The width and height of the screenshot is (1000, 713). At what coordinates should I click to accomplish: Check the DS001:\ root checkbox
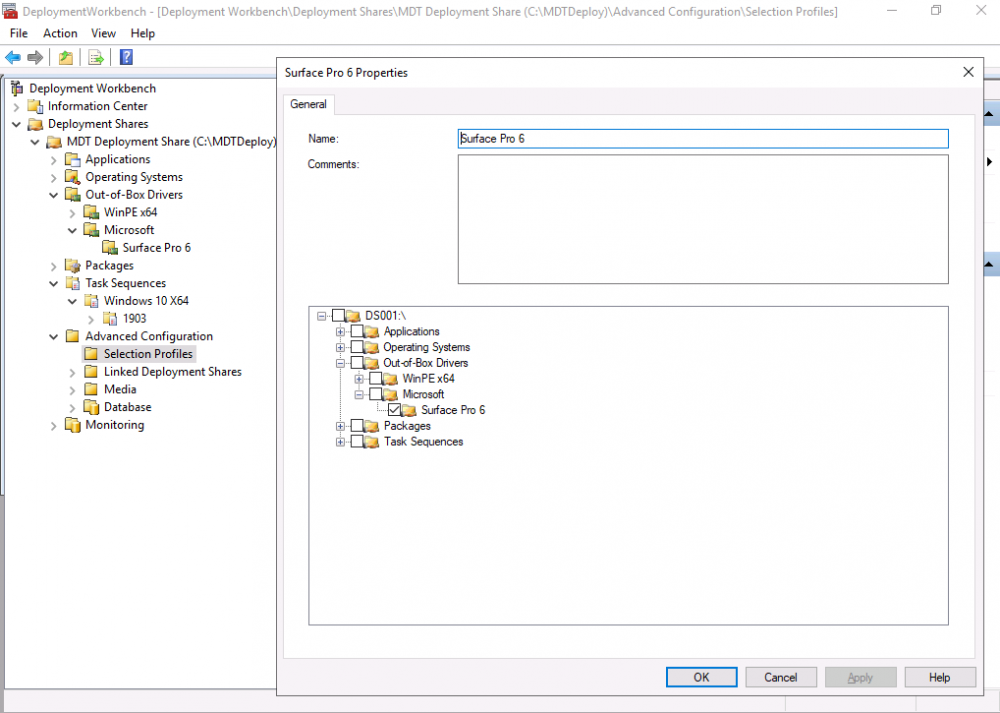339,316
